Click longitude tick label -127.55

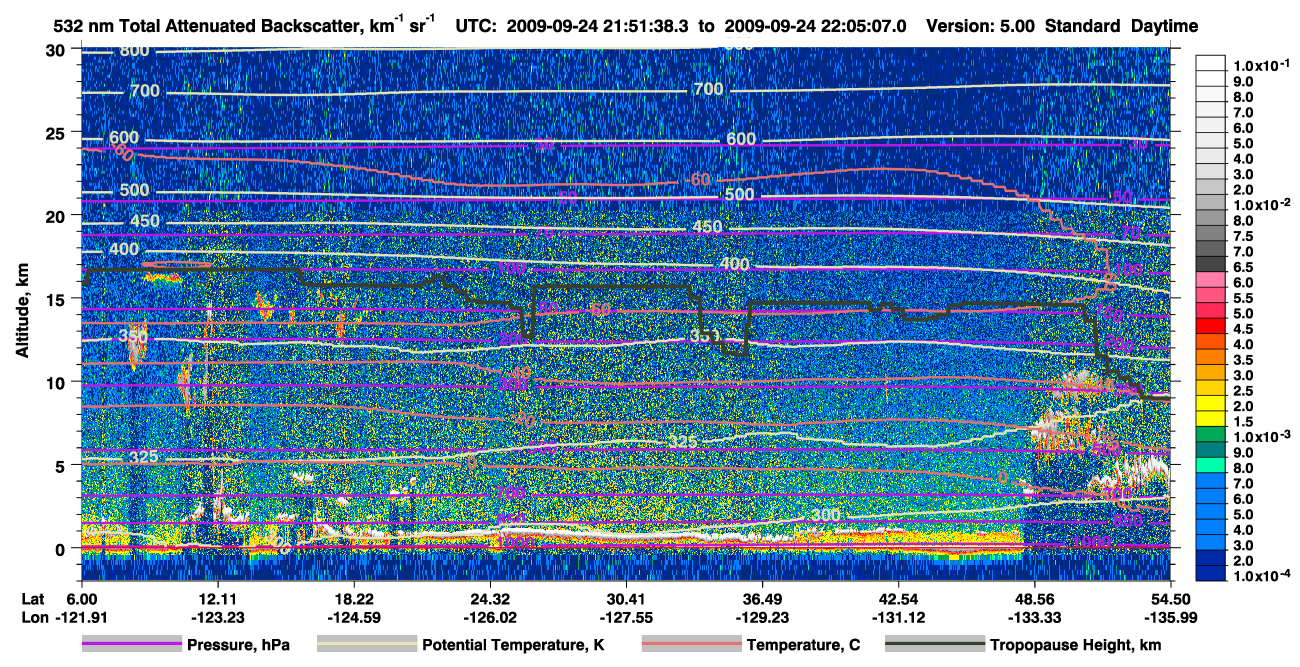tap(625, 617)
